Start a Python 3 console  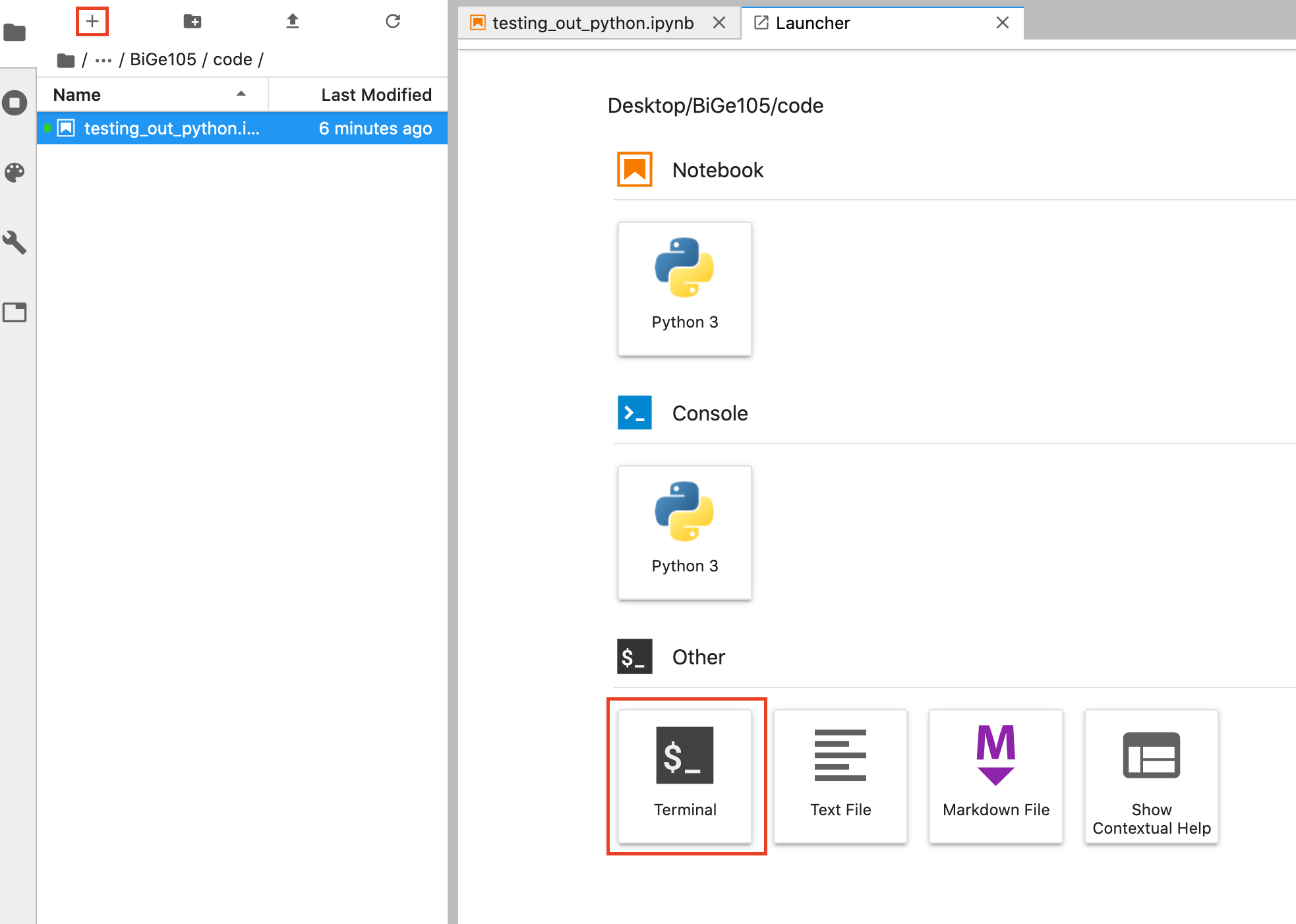point(685,533)
